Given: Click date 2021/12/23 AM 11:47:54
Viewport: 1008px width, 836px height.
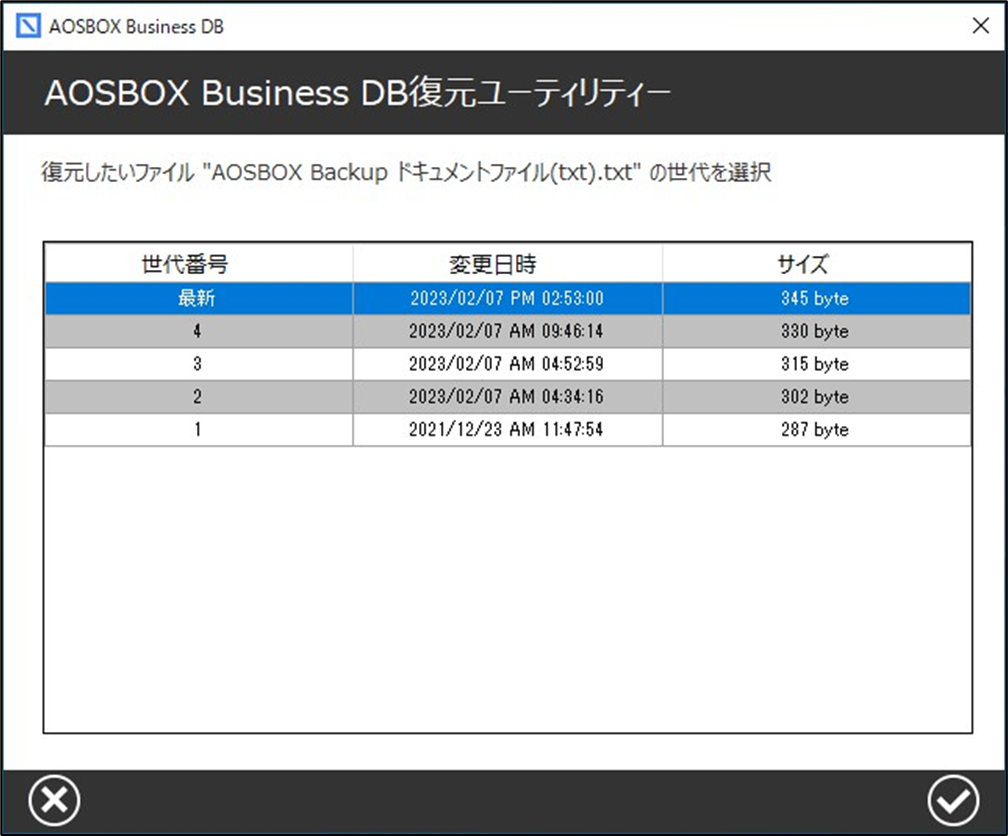Looking at the screenshot, I should tap(507, 430).
